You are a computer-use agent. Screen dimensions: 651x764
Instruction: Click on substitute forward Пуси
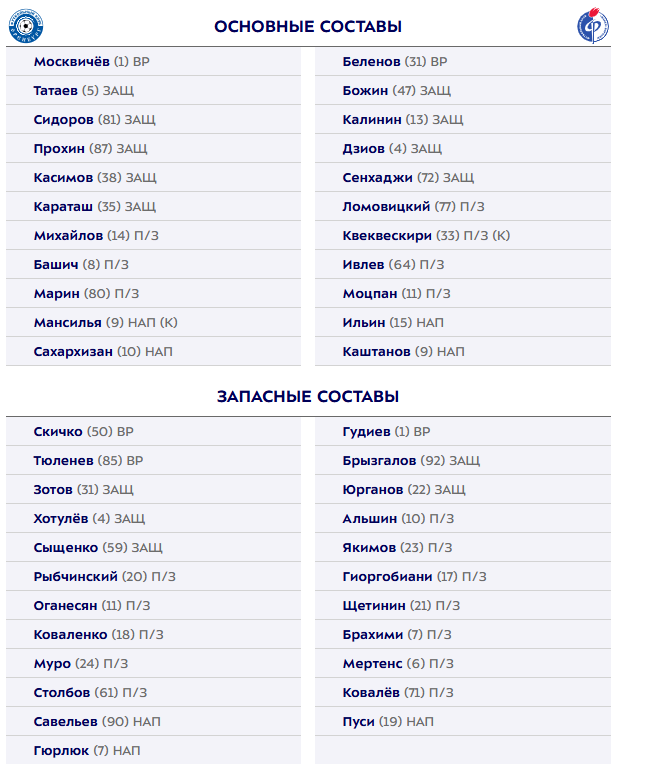click(388, 722)
